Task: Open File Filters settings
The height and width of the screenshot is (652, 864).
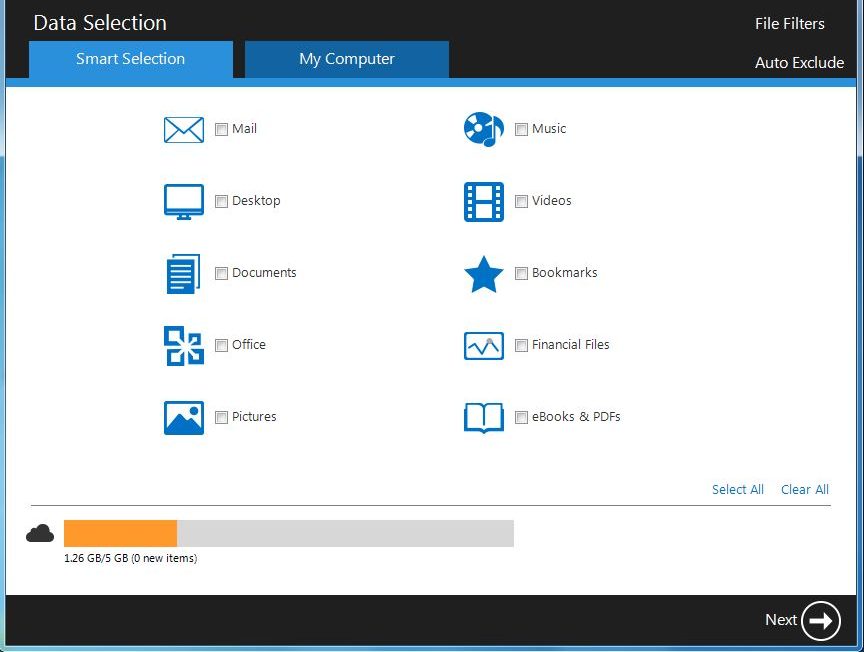Action: click(x=790, y=24)
